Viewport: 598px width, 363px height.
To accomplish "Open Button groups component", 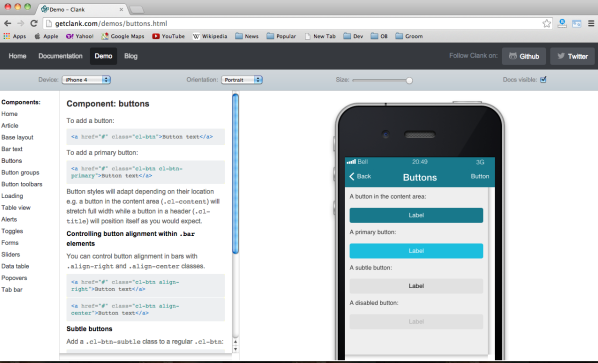I will [20, 172].
